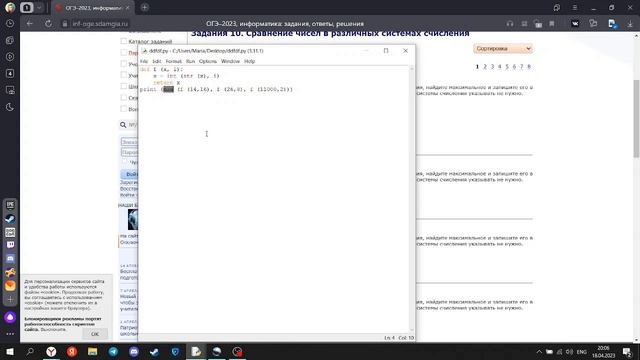
Task: Open the browser hamburger menu
Action: tap(575, 7)
